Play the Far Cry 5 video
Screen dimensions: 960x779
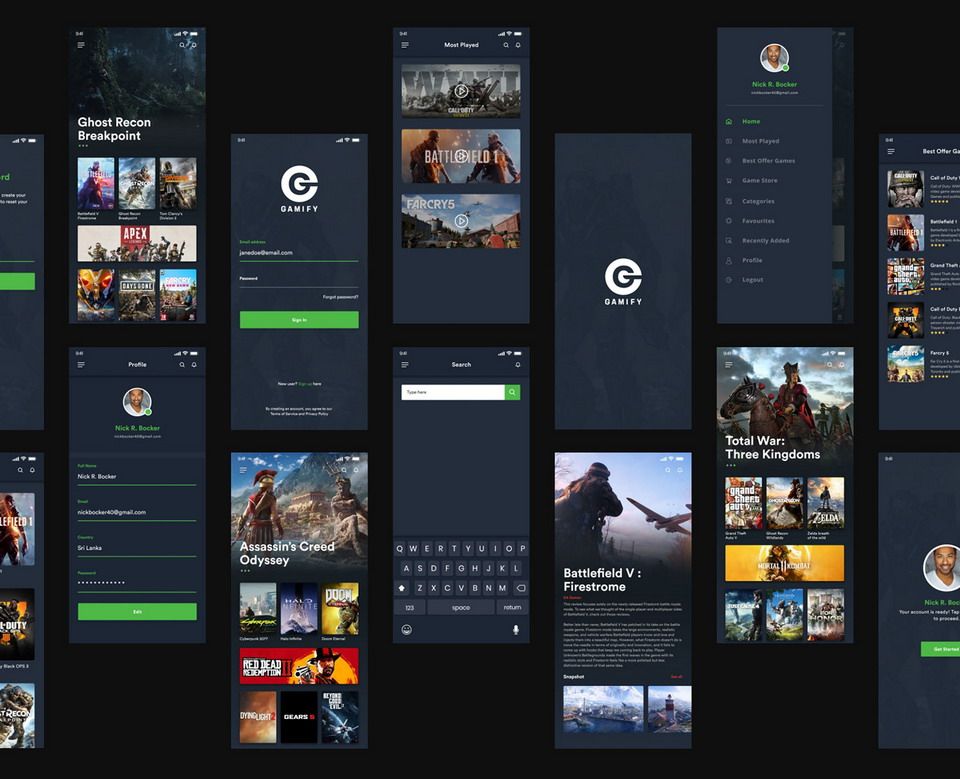point(461,221)
